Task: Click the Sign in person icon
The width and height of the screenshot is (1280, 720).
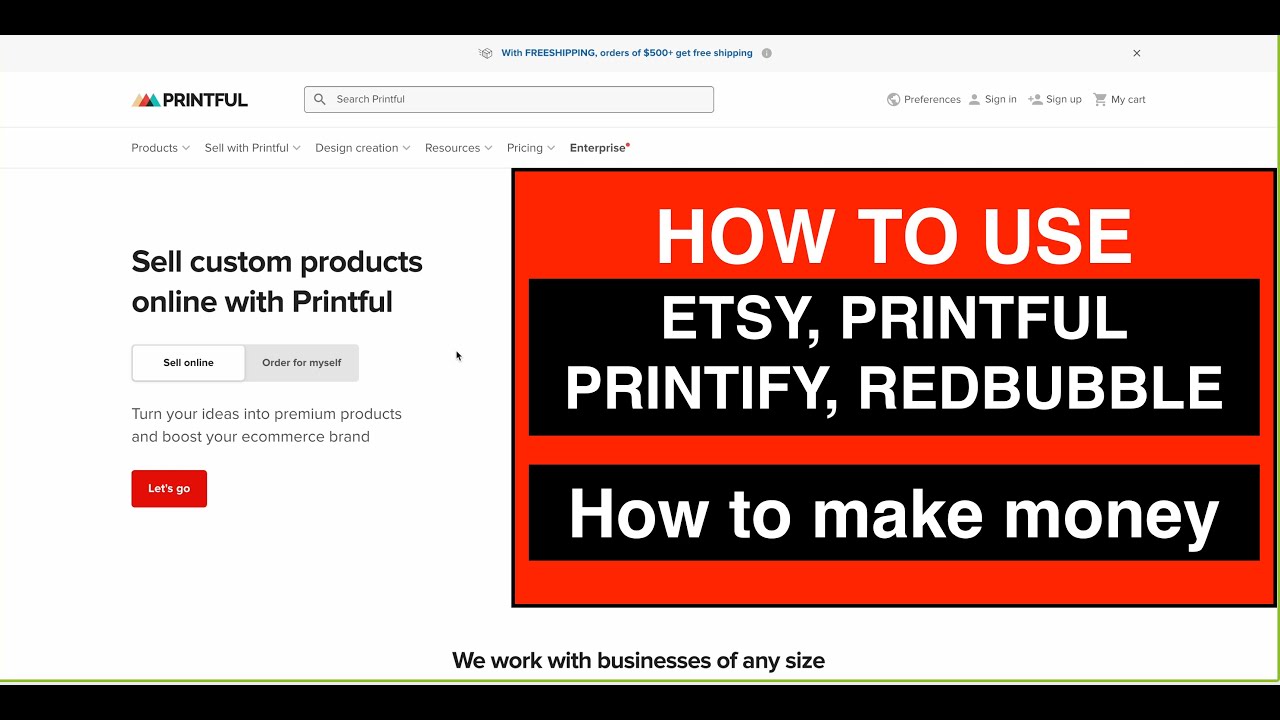Action: (974, 99)
